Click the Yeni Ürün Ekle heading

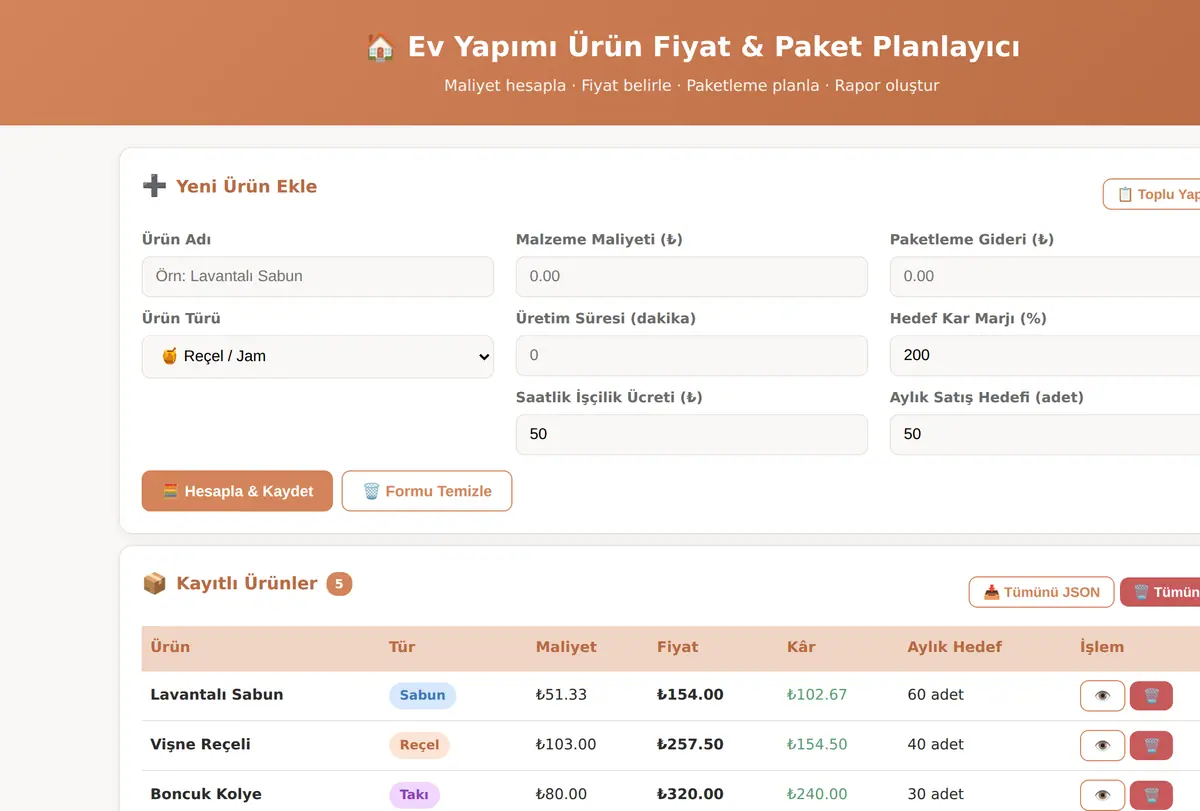pos(246,186)
